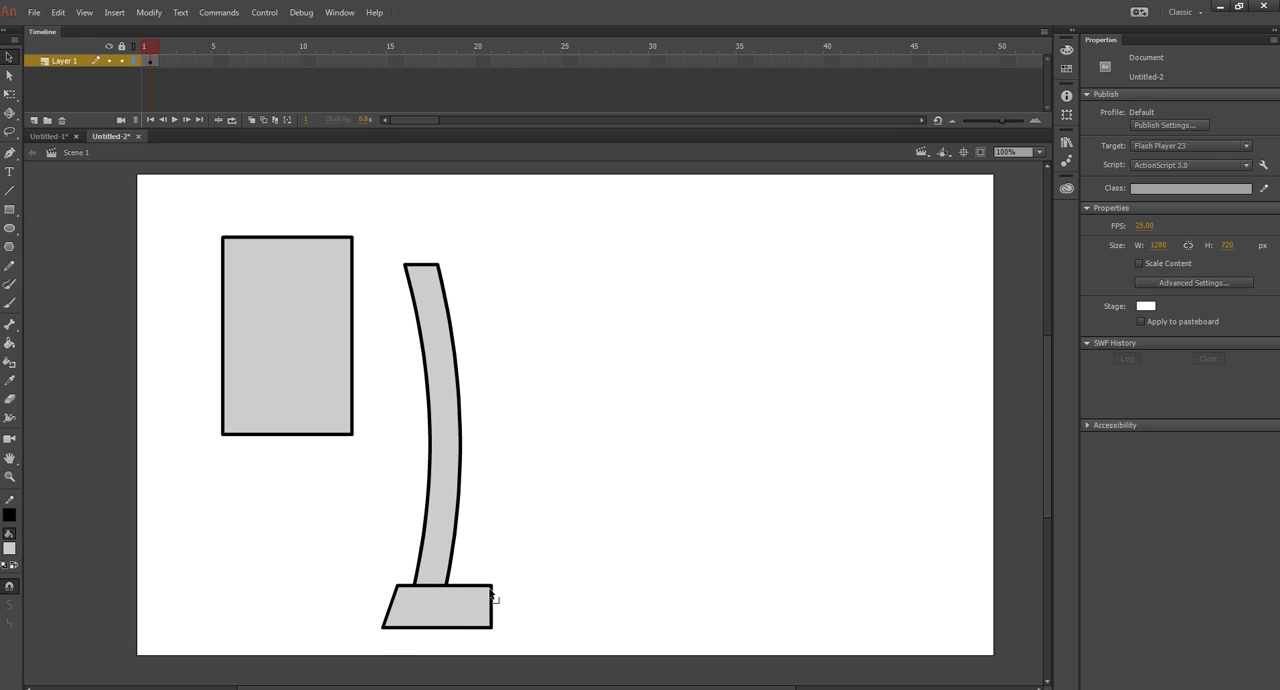Select the Camera tool in toolbox
1280x690 pixels.
click(x=9, y=439)
